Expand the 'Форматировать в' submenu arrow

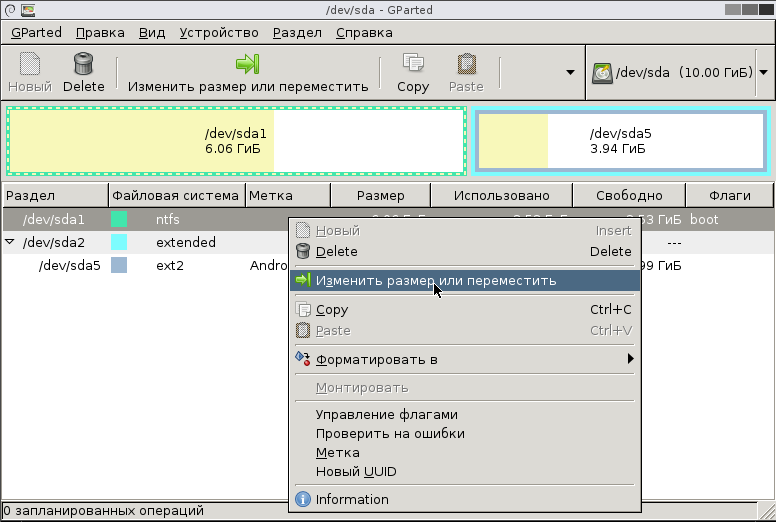[x=630, y=359]
